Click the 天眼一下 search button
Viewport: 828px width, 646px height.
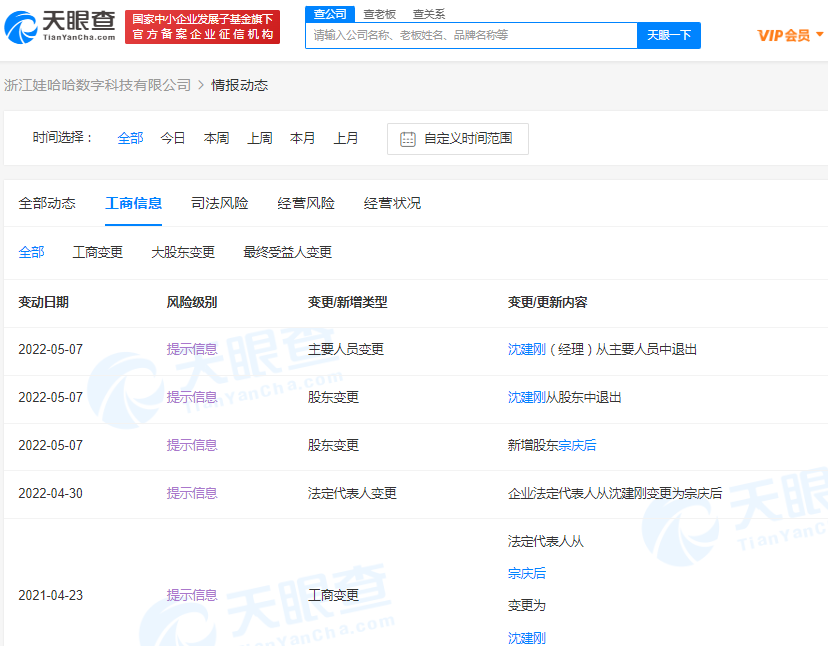tap(669, 35)
